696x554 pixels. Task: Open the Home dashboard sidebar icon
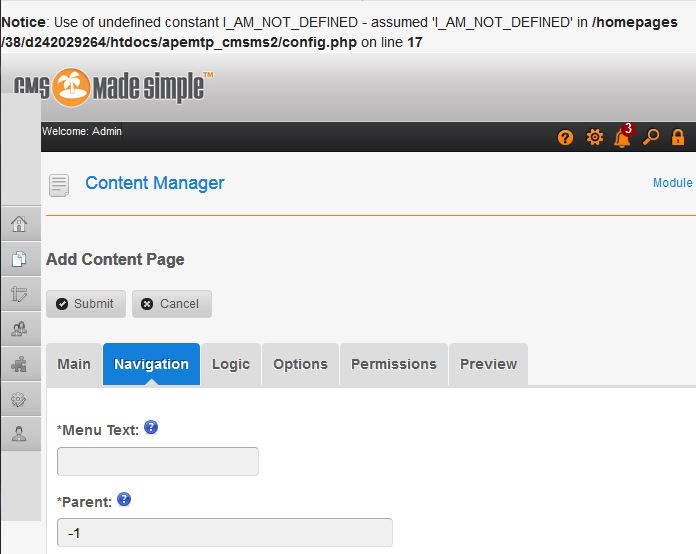click(x=19, y=223)
